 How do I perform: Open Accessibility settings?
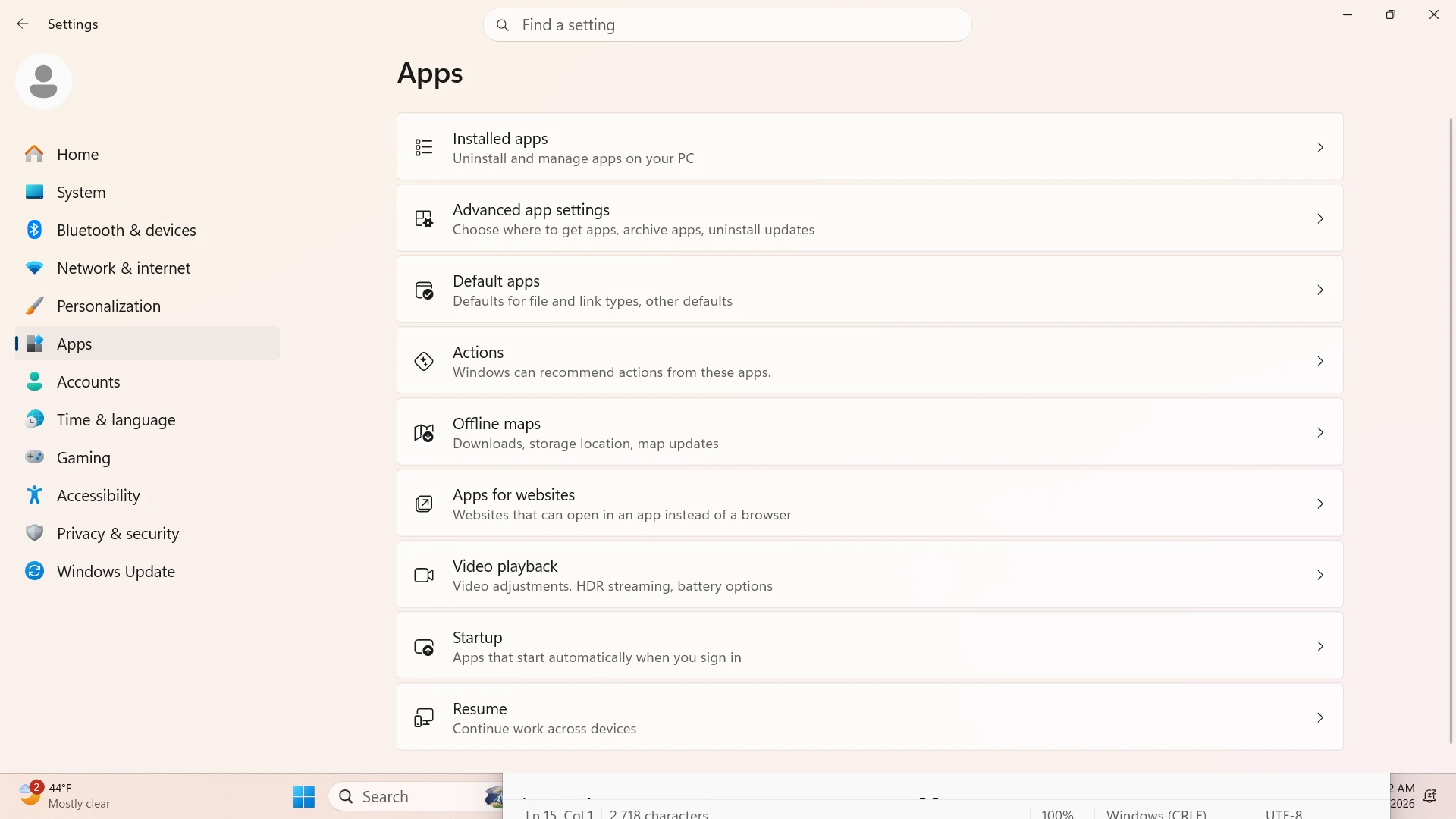147,495
